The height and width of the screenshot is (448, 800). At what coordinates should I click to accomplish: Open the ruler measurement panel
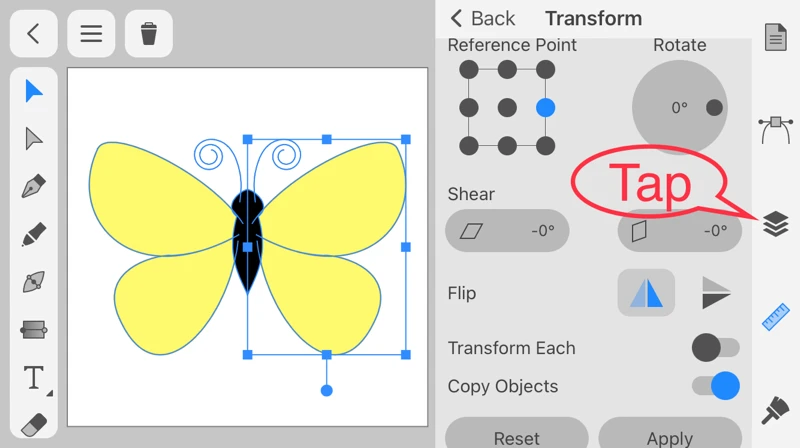tap(775, 316)
